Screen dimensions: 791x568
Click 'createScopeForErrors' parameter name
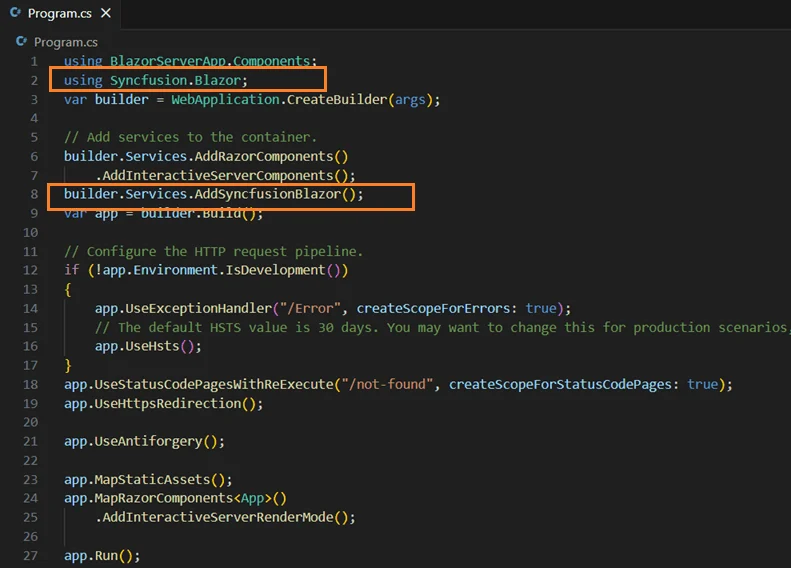433,309
